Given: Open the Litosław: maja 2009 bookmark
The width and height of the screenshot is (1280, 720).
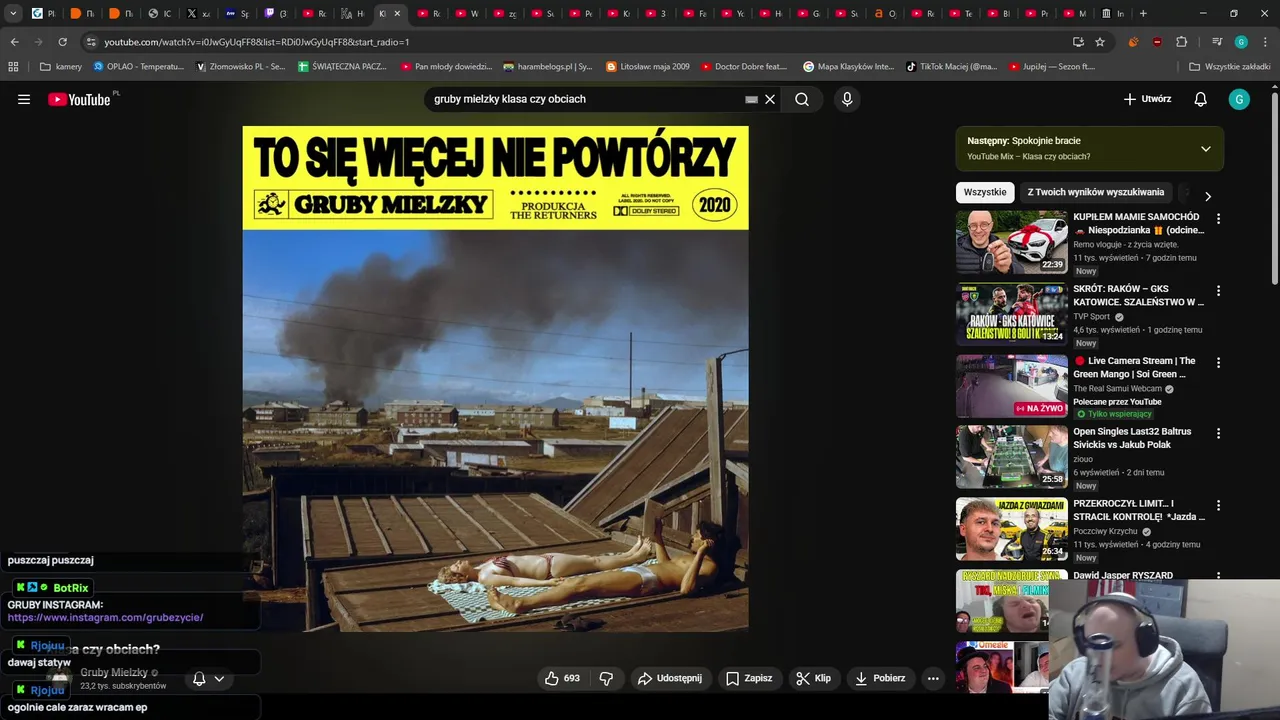Looking at the screenshot, I should point(648,67).
